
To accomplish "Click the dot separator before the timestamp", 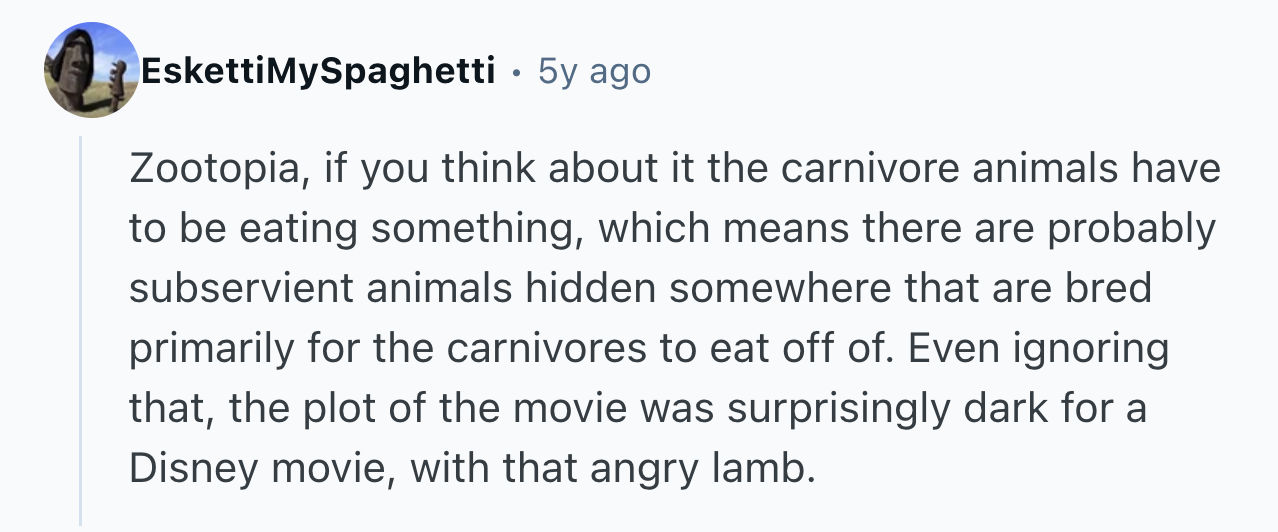I will tap(514, 73).
